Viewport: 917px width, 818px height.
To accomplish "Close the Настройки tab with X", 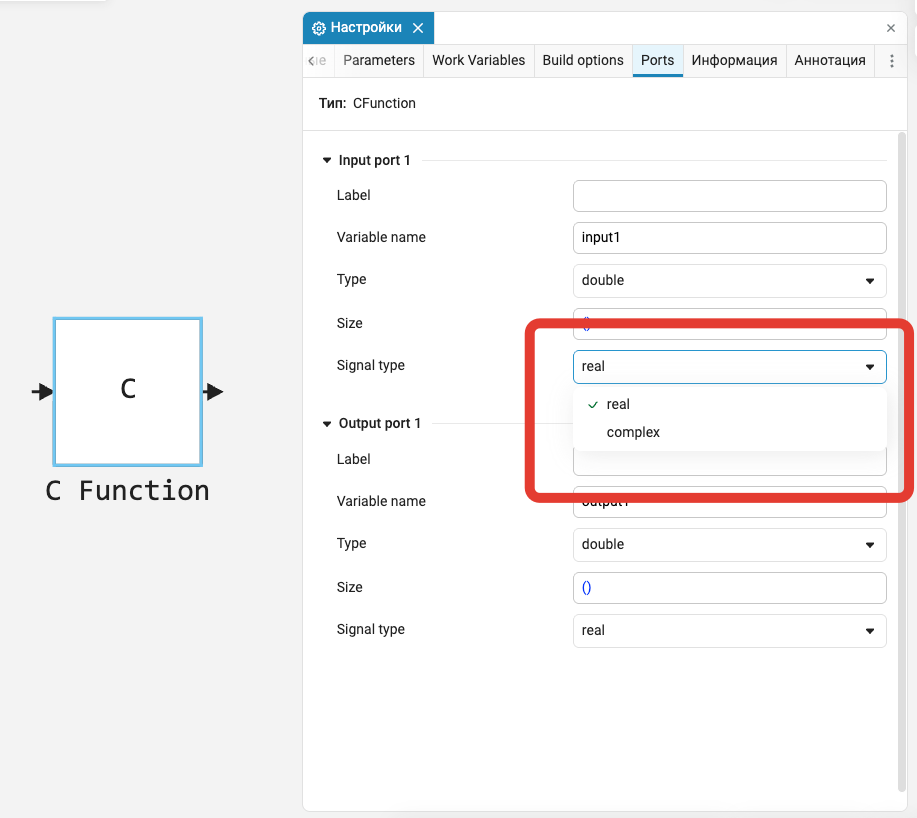I will pyautogui.click(x=418, y=28).
